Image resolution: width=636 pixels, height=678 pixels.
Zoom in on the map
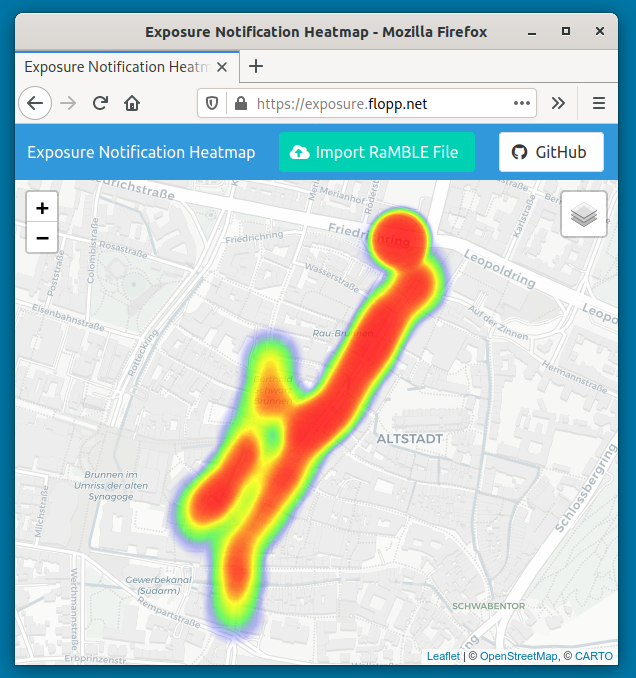point(42,208)
